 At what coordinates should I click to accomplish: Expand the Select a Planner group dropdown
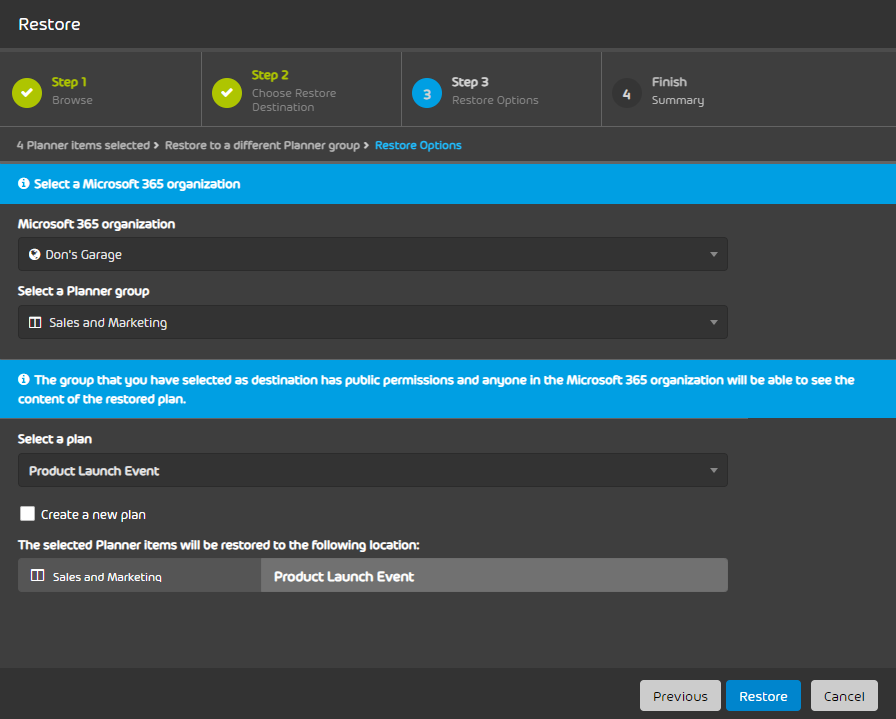(373, 322)
